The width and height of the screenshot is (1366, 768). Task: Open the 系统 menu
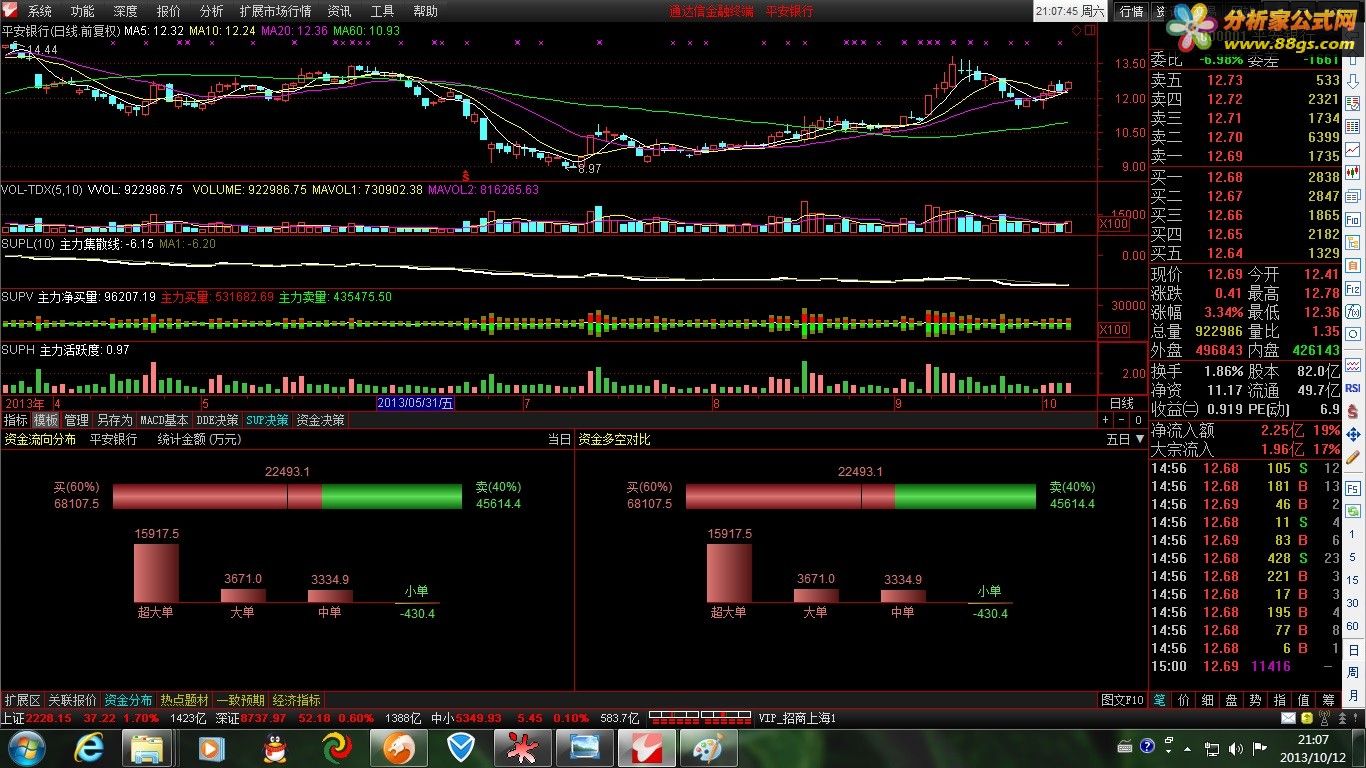coord(40,11)
